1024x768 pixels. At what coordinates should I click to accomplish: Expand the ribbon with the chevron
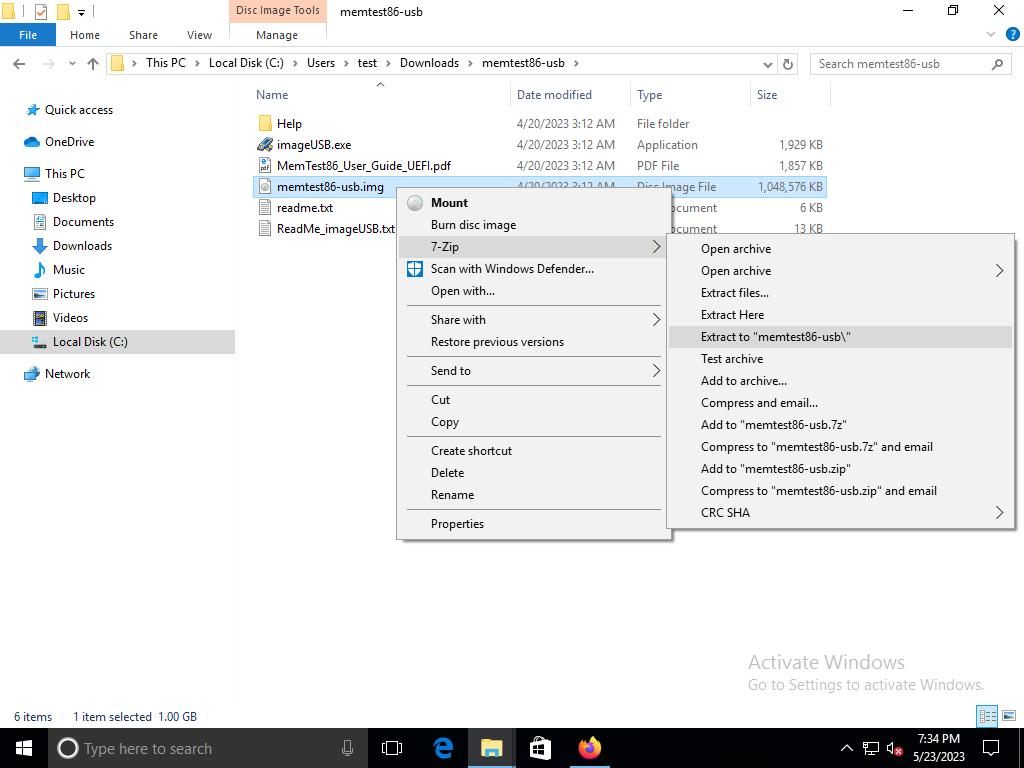point(991,35)
